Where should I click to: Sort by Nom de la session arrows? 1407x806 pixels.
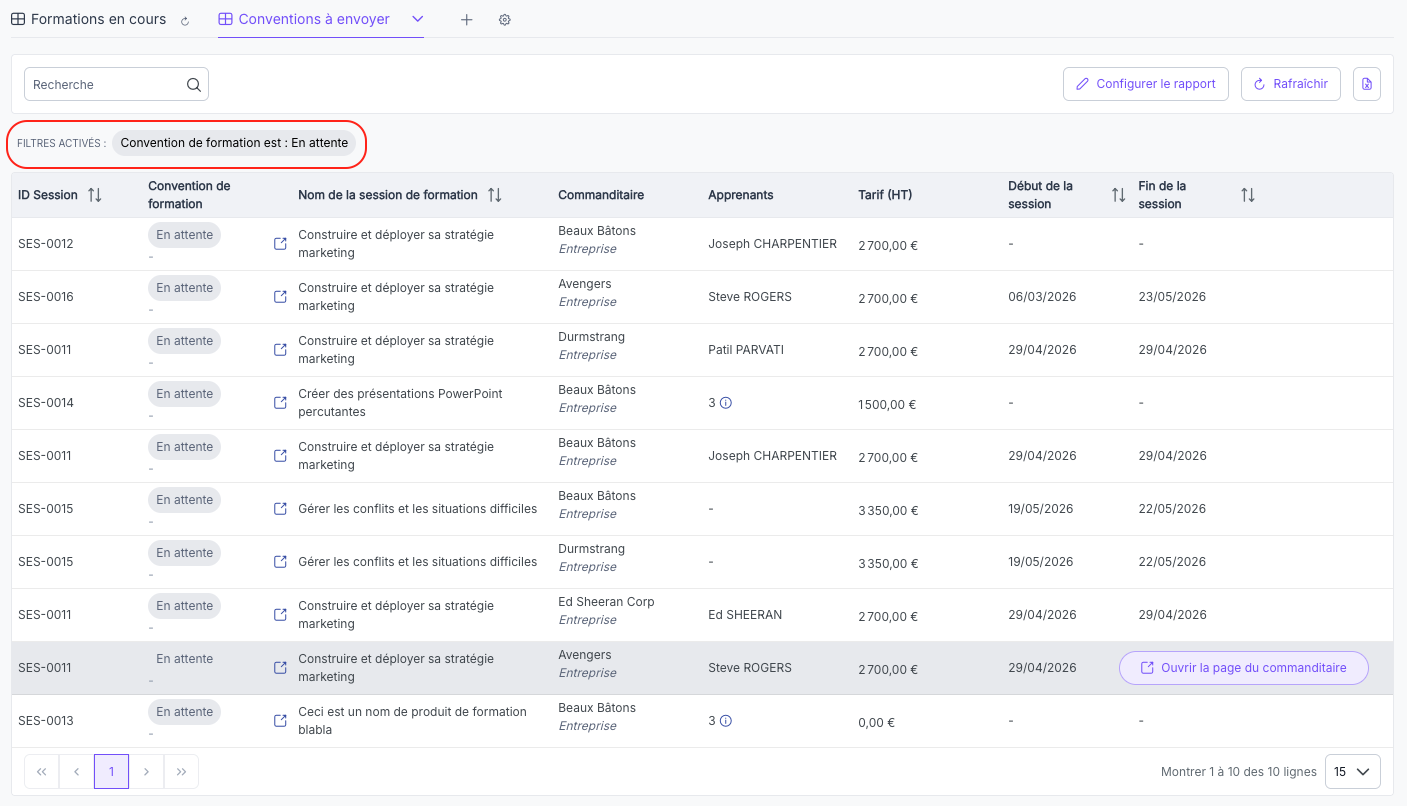tap(495, 195)
